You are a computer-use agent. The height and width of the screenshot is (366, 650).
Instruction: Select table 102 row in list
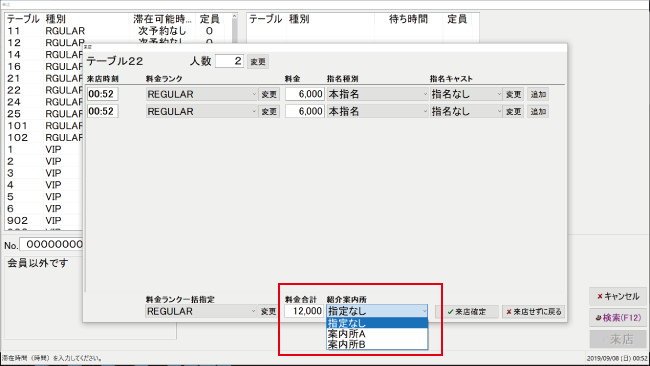pyautogui.click(x=44, y=138)
